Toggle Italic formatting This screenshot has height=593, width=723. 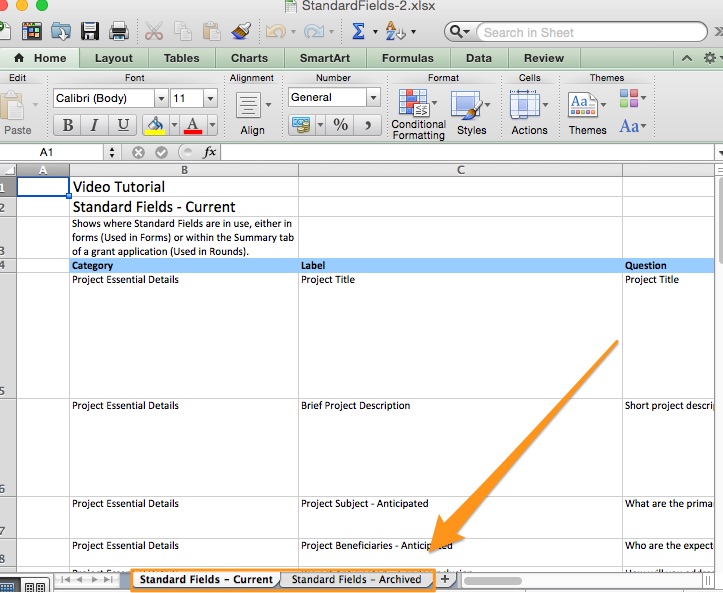coord(95,125)
